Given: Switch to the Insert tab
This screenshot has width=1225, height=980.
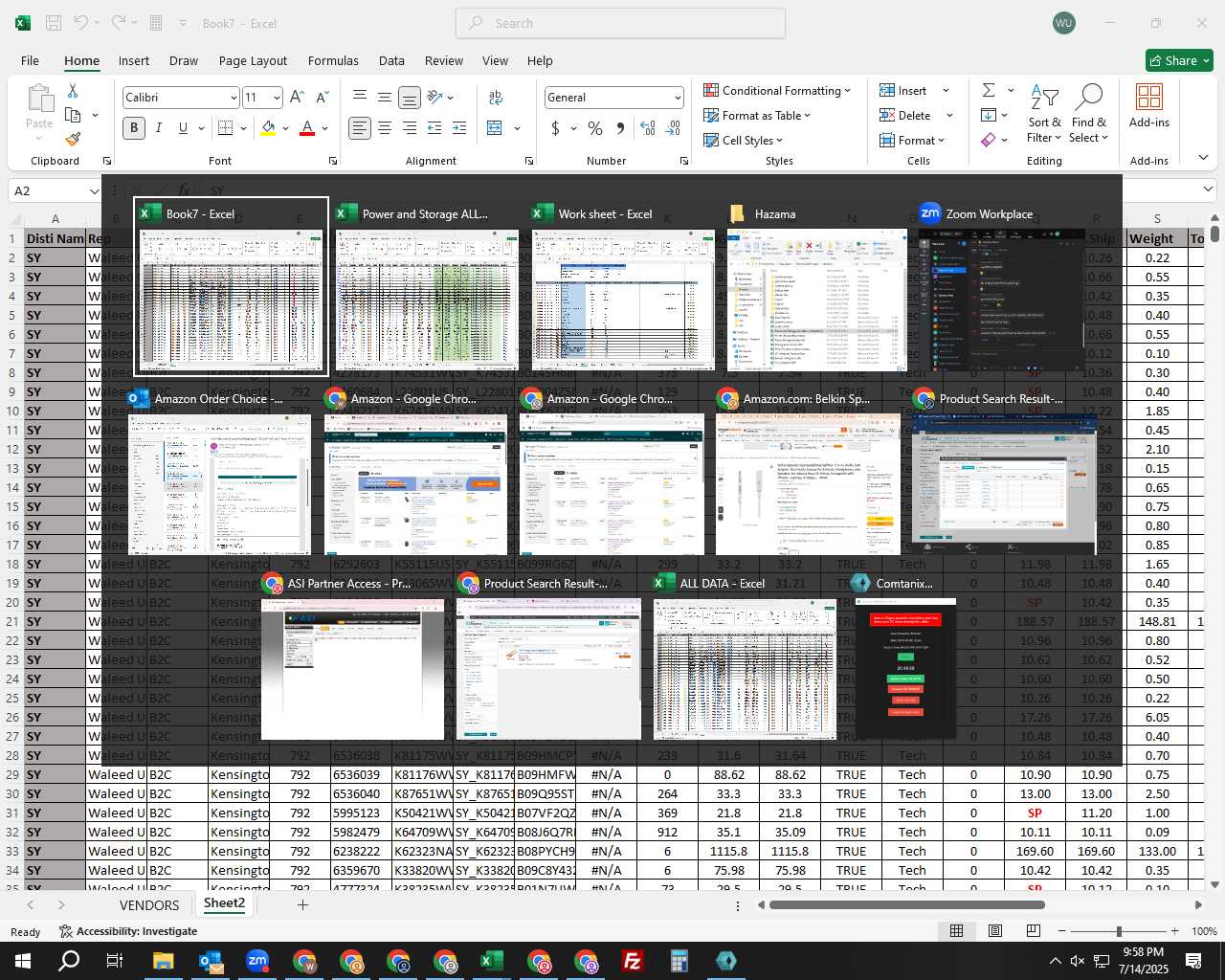Looking at the screenshot, I should [x=134, y=60].
